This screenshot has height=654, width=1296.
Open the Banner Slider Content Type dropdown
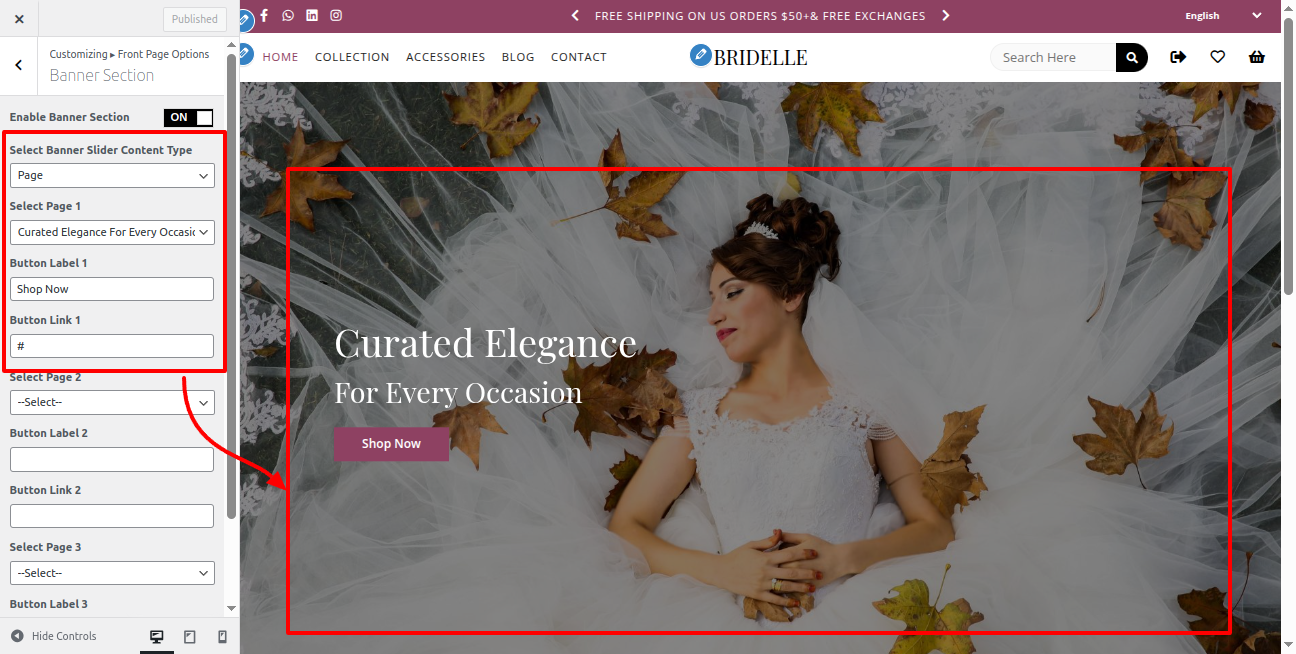pyautogui.click(x=112, y=175)
